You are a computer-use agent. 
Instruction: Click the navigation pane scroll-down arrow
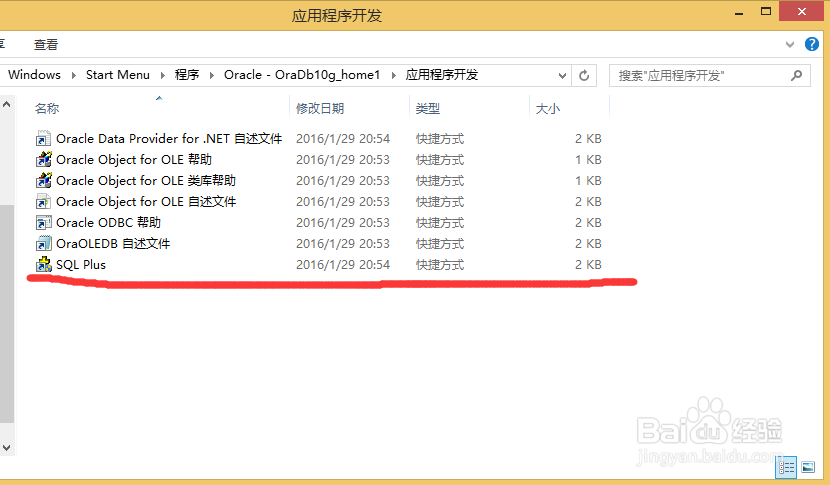click(6, 447)
